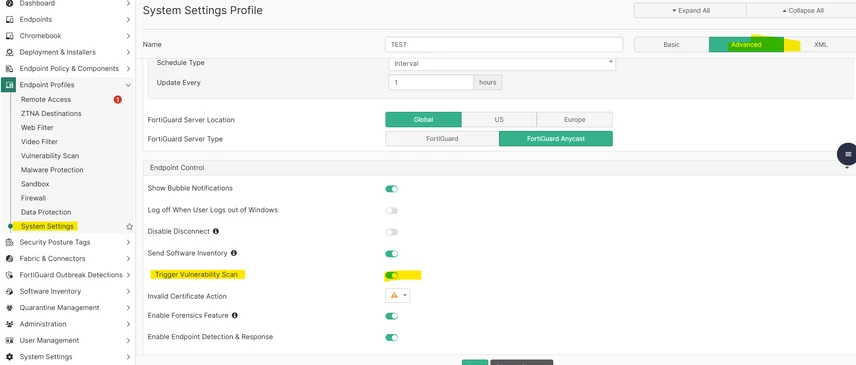Viewport: 856px width, 365px height.
Task: Click the Expand All button
Action: click(690, 10)
